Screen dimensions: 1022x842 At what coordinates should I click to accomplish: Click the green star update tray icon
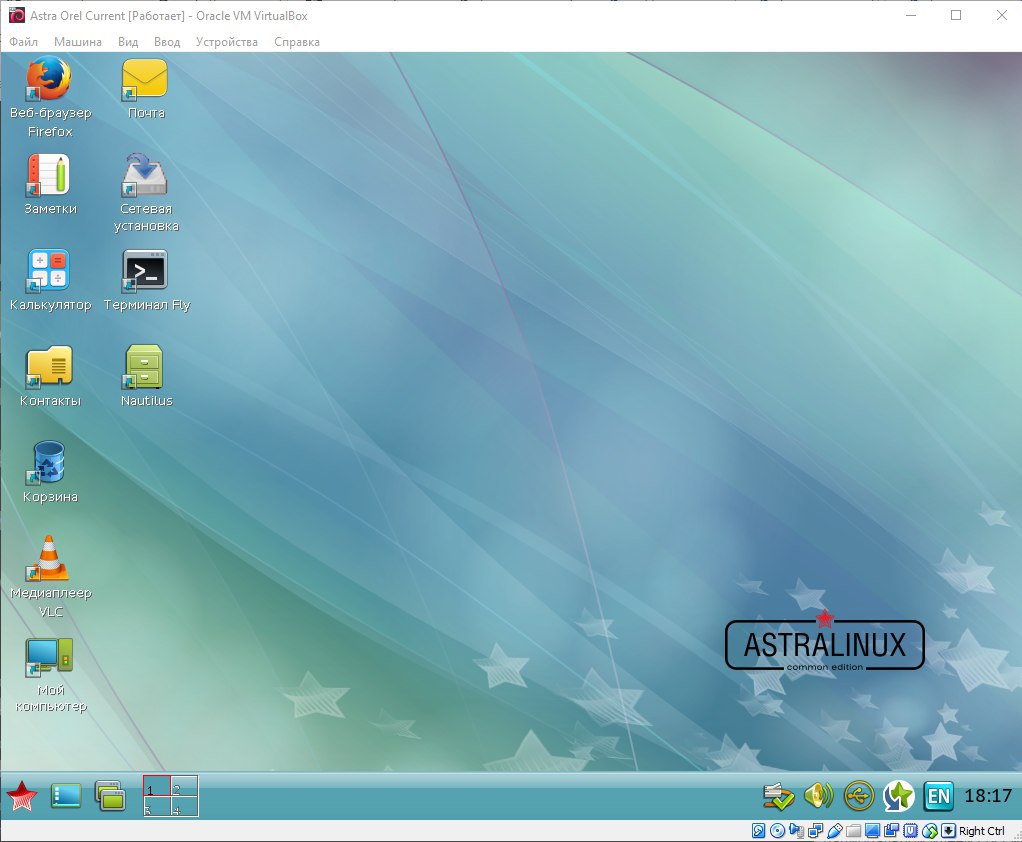[x=898, y=796]
